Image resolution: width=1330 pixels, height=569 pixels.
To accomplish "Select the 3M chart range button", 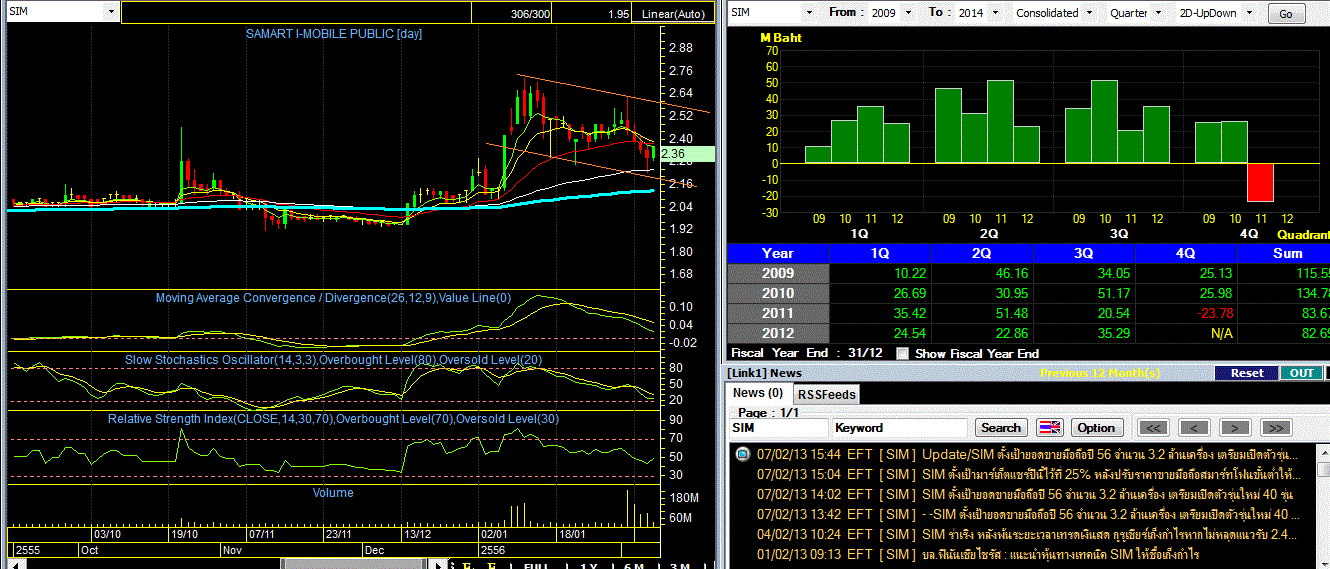I will (679, 565).
